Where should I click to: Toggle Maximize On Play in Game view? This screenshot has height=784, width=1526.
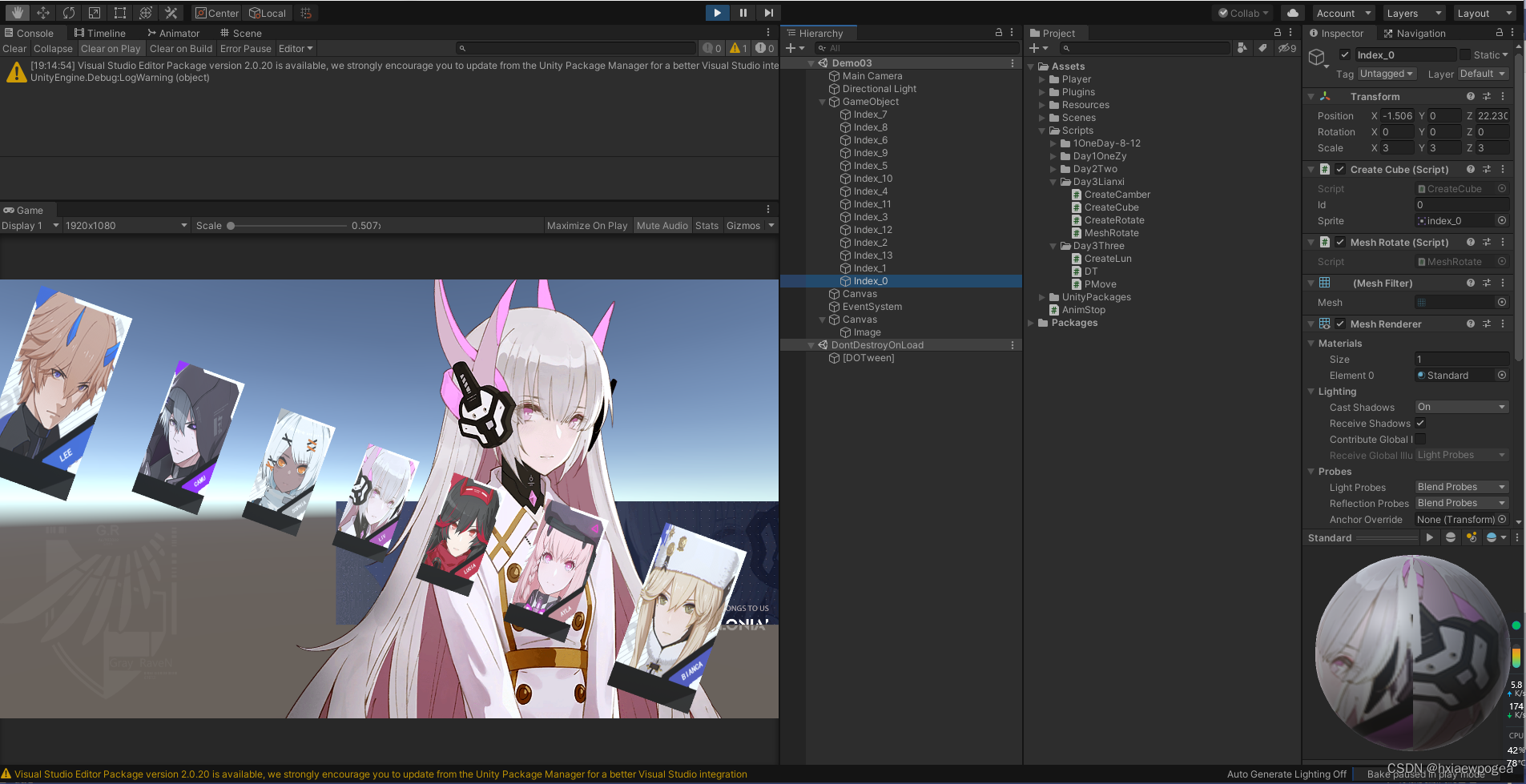(x=587, y=225)
